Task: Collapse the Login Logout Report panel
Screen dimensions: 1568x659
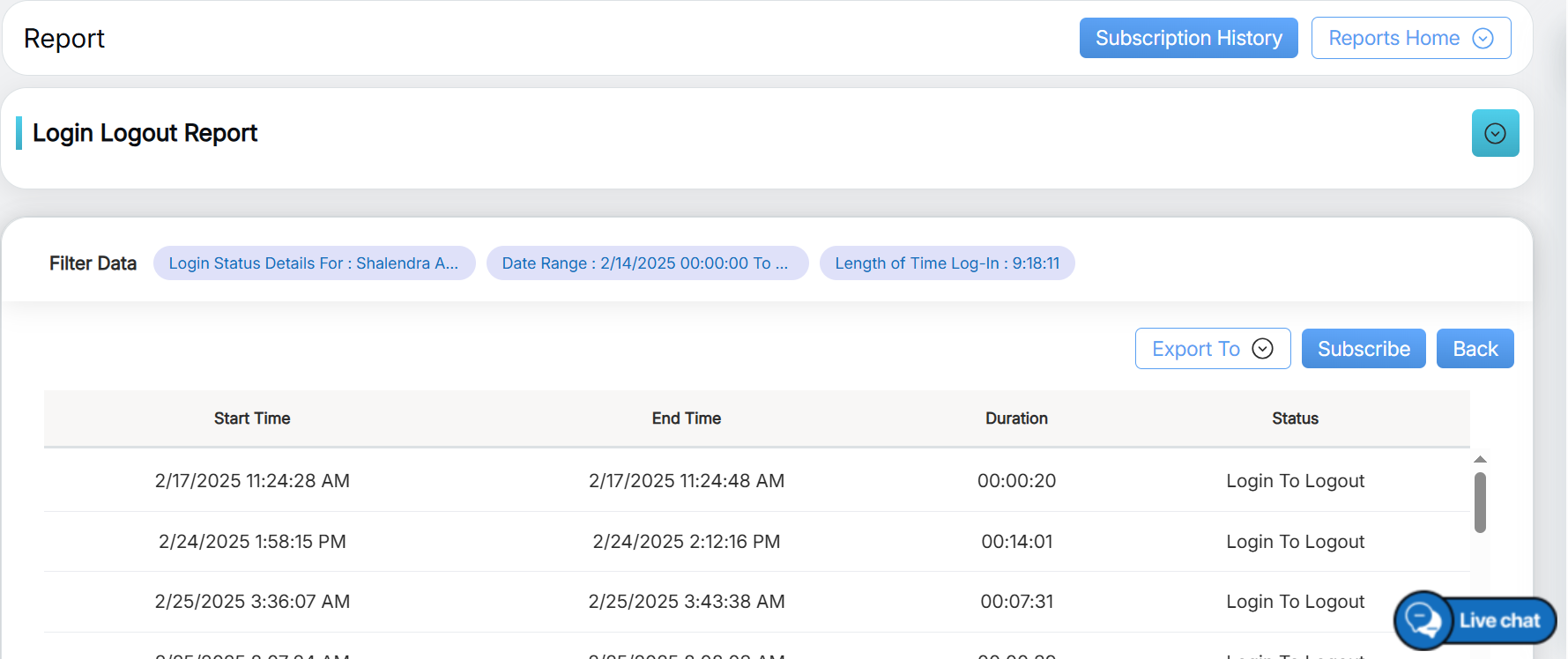Action: 1495,133
